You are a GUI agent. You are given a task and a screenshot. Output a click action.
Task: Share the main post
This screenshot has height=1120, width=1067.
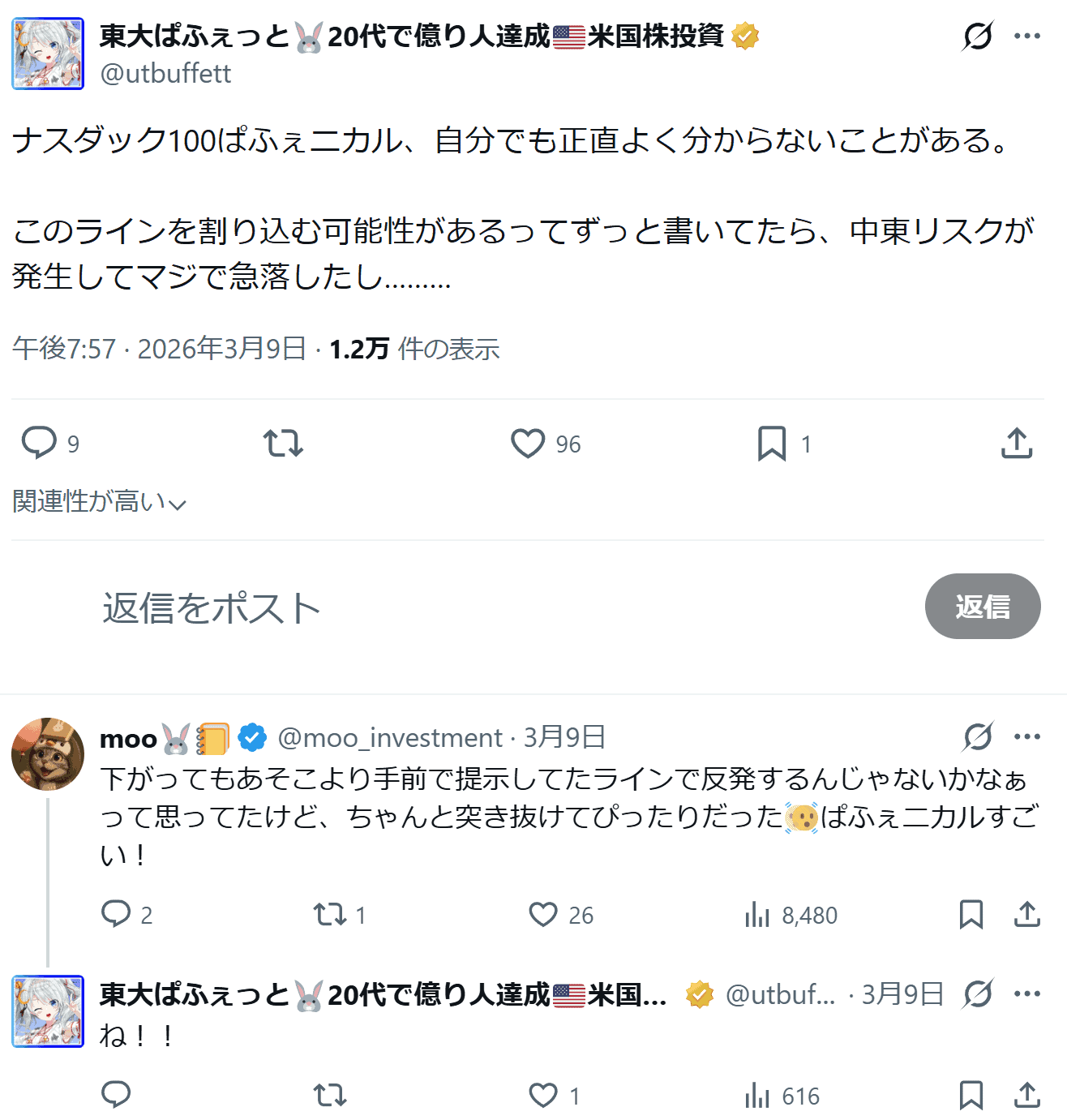click(x=1017, y=443)
